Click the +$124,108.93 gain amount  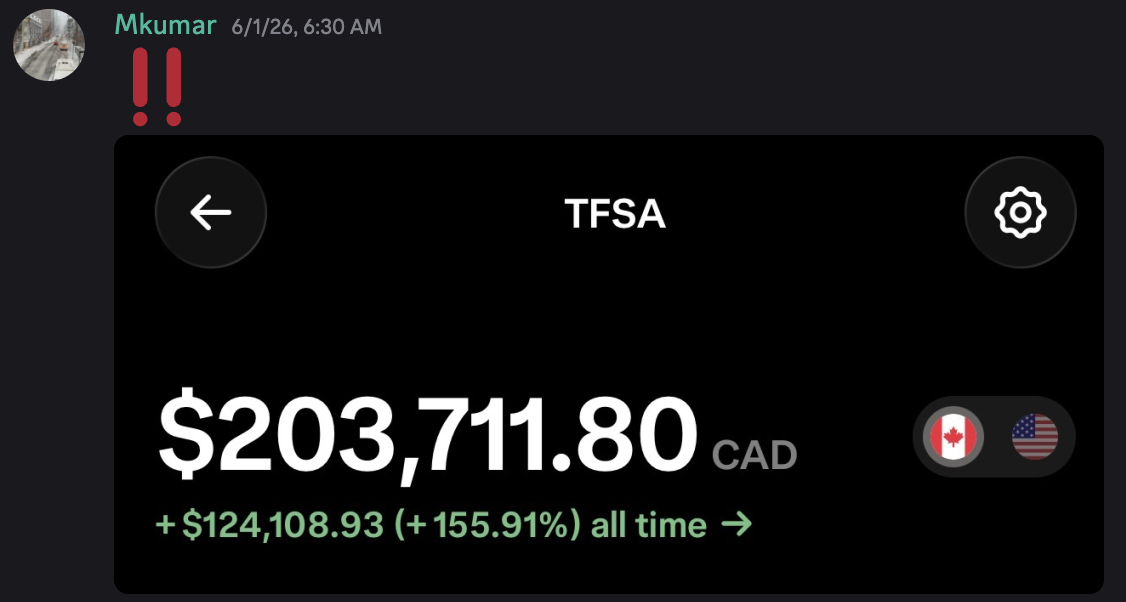[x=269, y=525]
